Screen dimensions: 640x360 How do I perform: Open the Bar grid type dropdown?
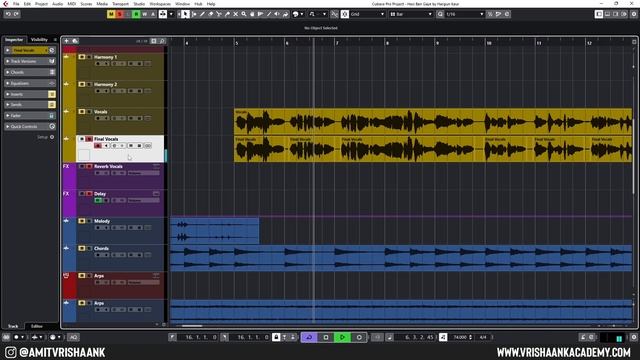(x=411, y=14)
